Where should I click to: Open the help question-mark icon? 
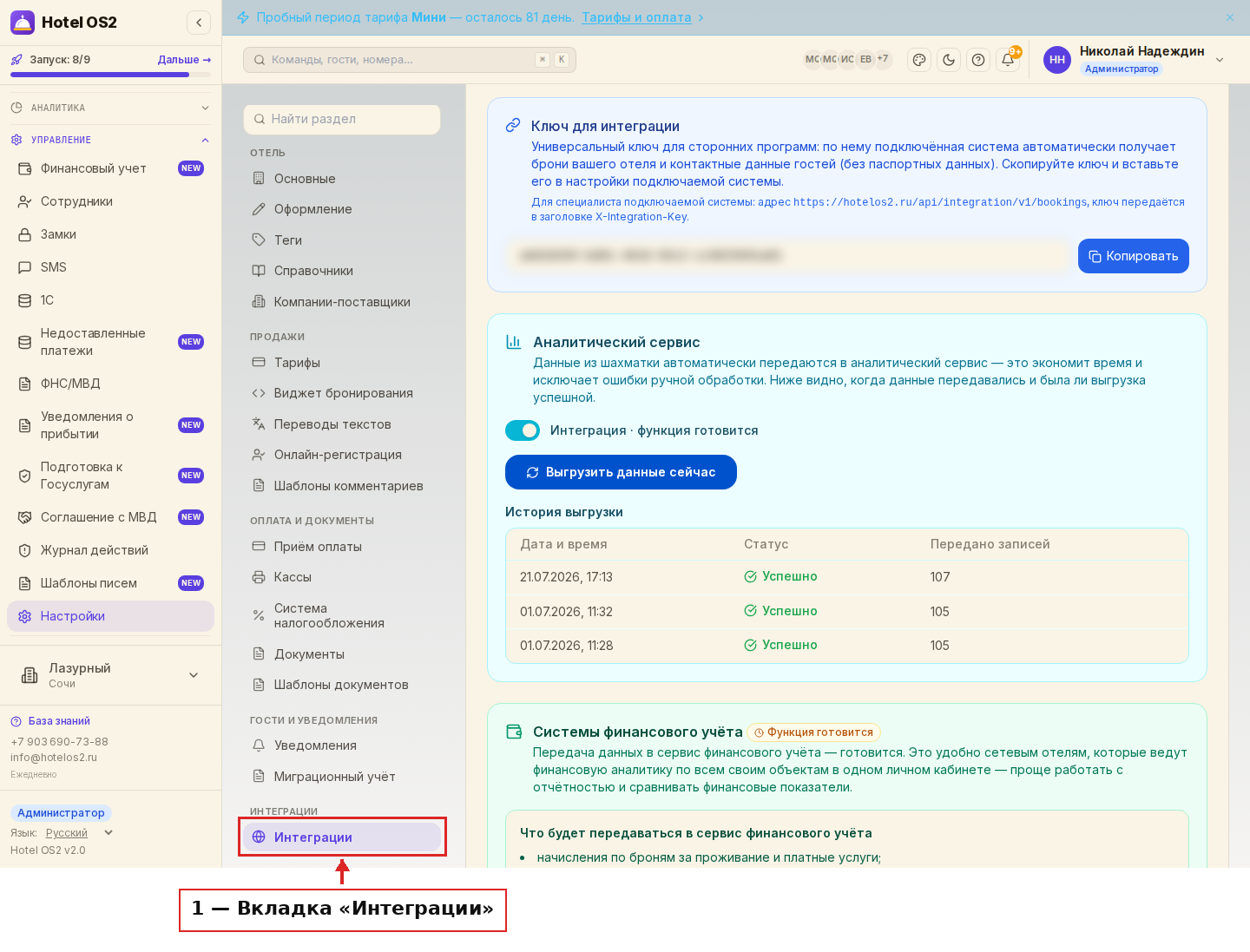[978, 60]
